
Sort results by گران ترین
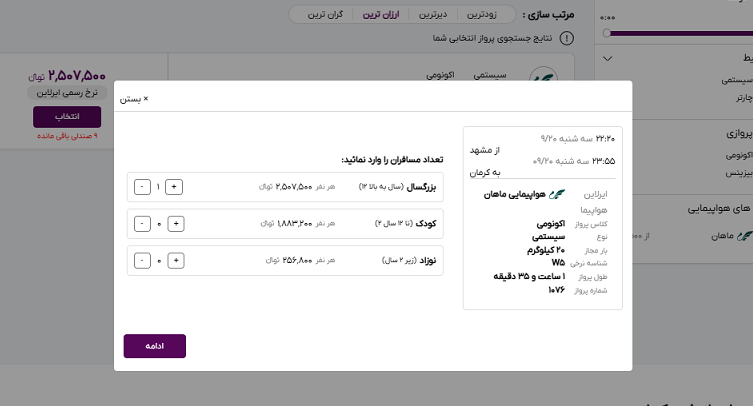(x=325, y=15)
